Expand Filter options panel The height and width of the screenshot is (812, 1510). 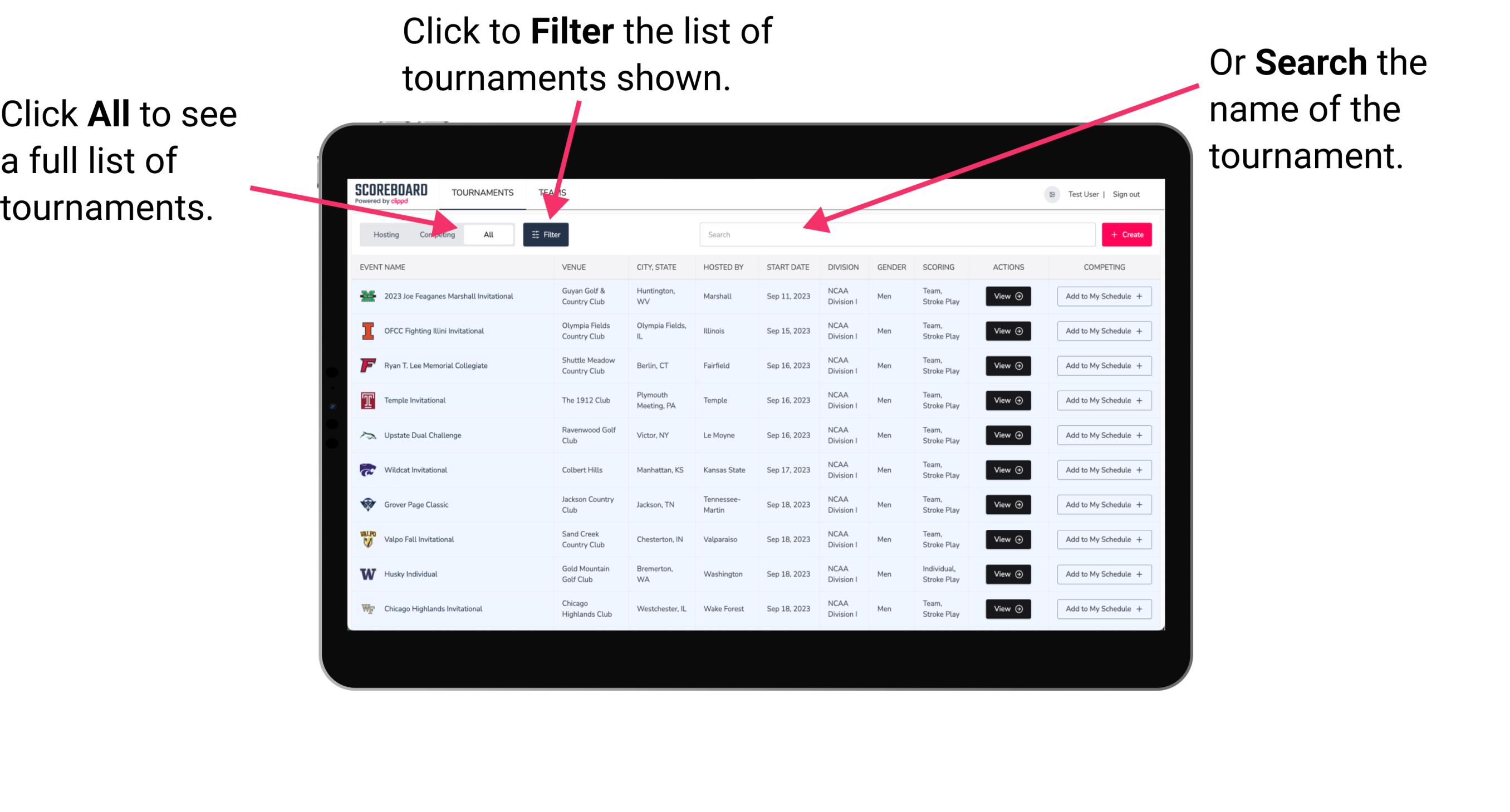547,234
